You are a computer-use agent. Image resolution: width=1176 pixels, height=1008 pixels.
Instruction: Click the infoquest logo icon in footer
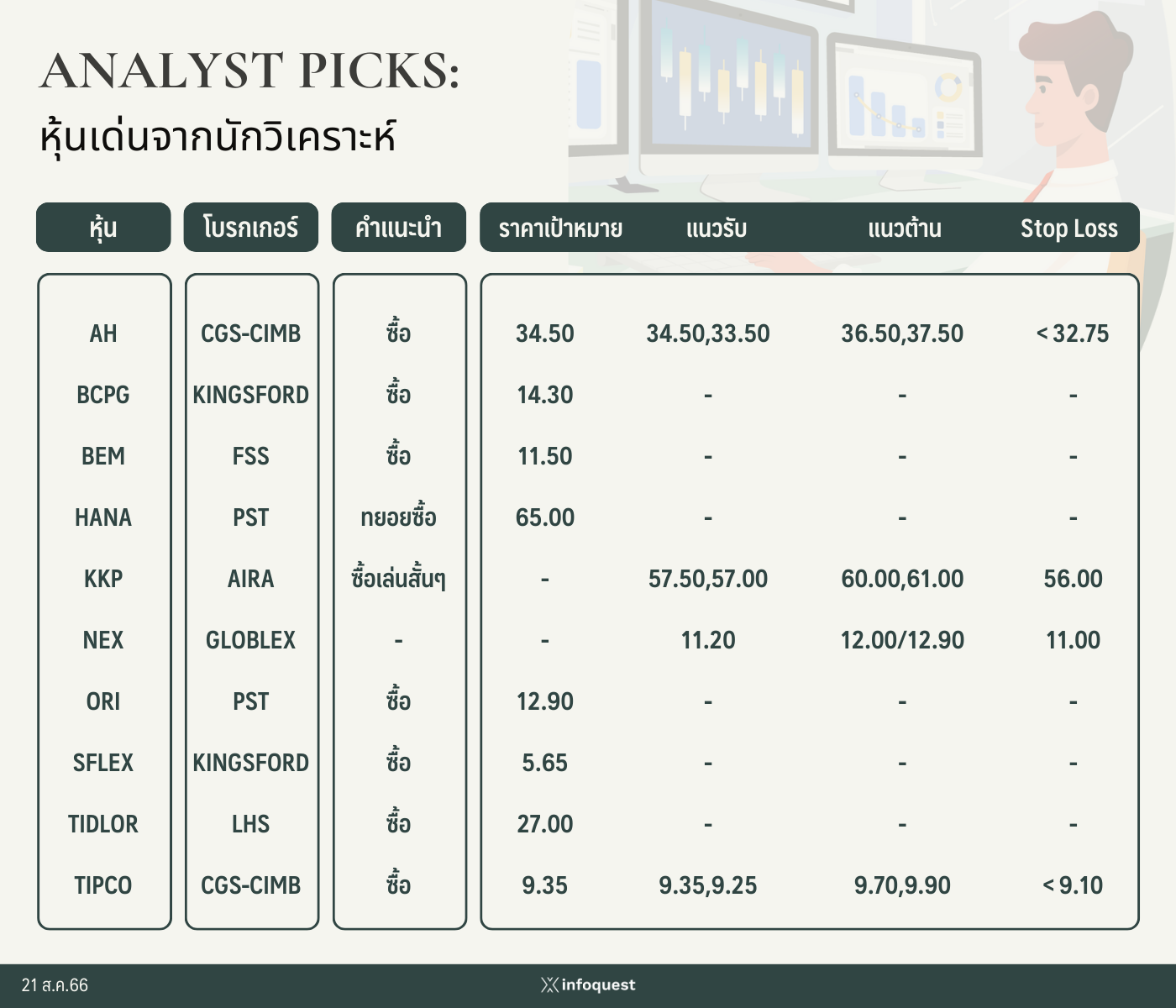point(549,985)
